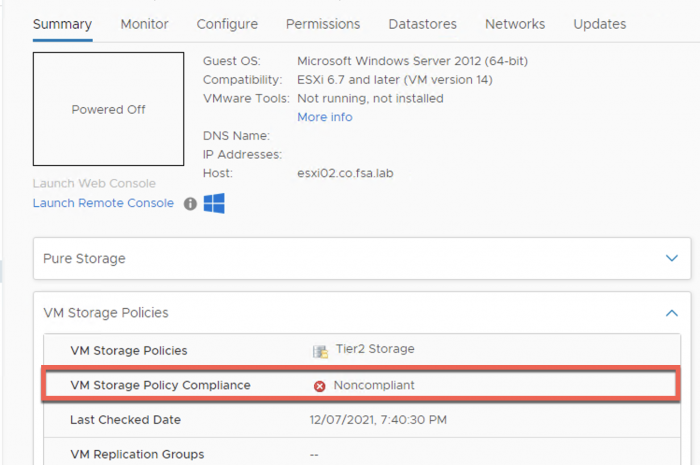Viewport: 700px width, 465px height.
Task: Click Launch Remote Console link
Action: (x=103, y=203)
